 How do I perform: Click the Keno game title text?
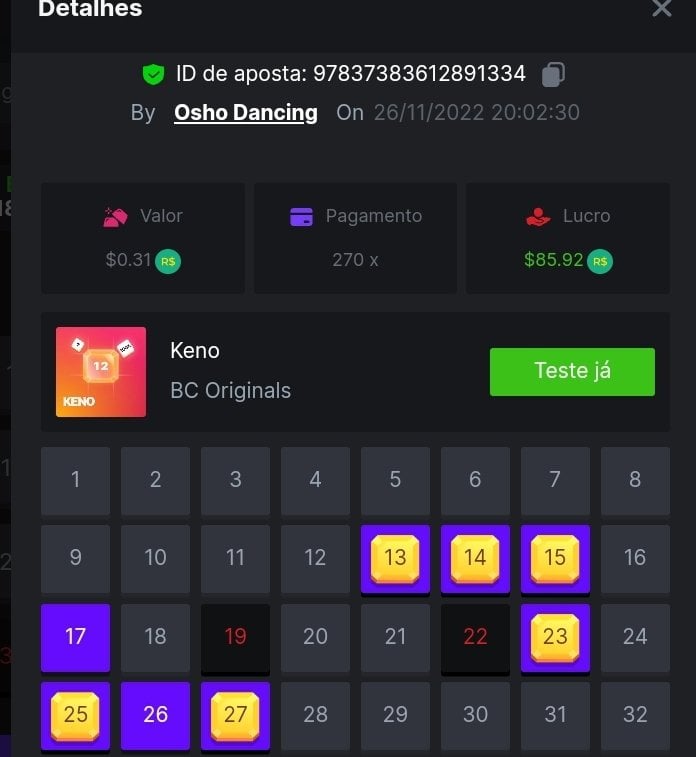(195, 350)
